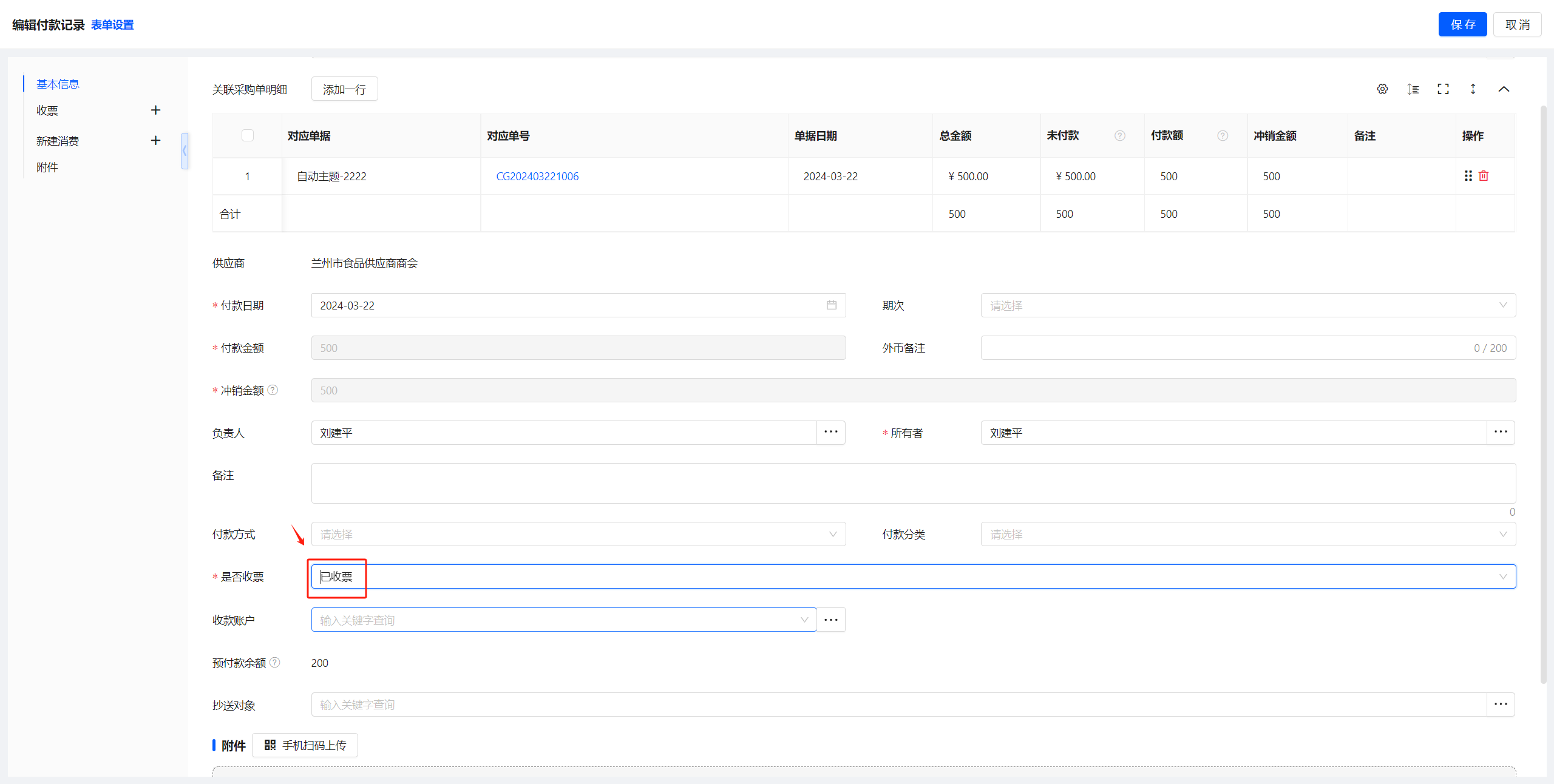Go to 附件 section in sidebar
The width and height of the screenshot is (1554, 784).
click(x=47, y=167)
